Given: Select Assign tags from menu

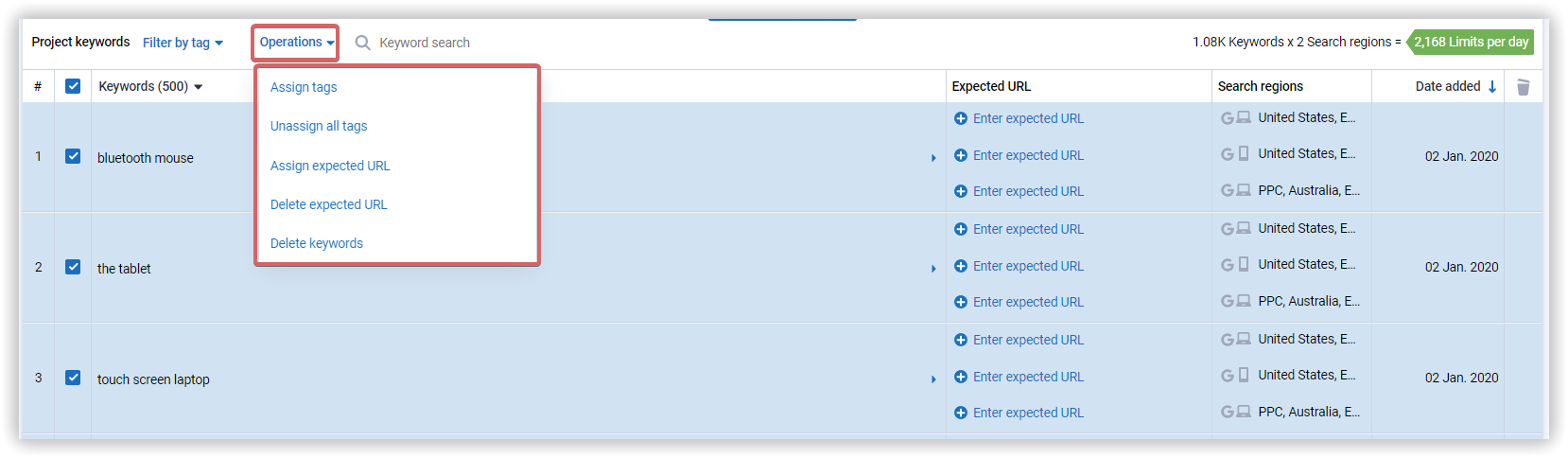Looking at the screenshot, I should click(304, 87).
